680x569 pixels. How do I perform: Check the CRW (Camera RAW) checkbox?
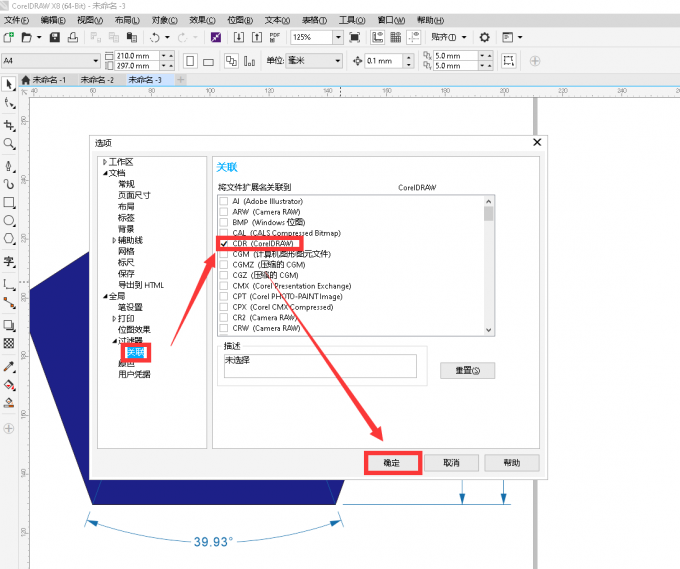point(224,328)
